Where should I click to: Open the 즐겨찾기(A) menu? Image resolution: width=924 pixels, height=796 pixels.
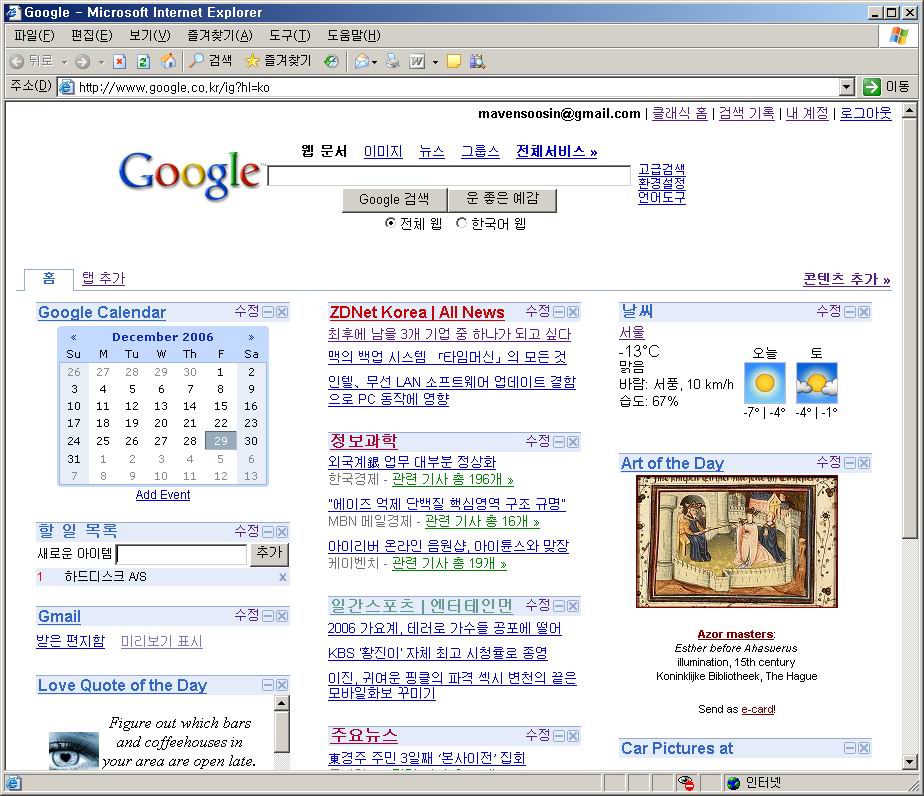[x=219, y=36]
